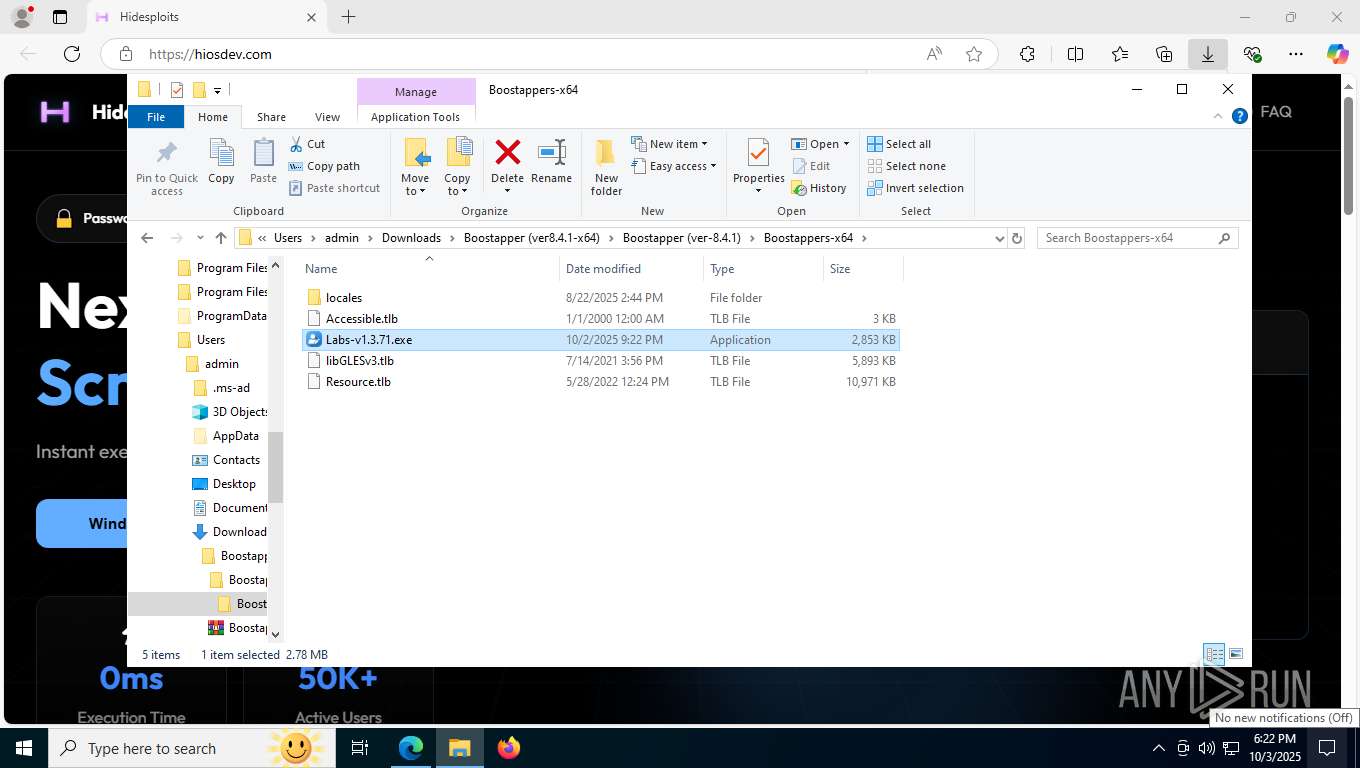Viewport: 1360px width, 768px height.
Task: Select Resource.tlb file
Action: click(600, 382)
